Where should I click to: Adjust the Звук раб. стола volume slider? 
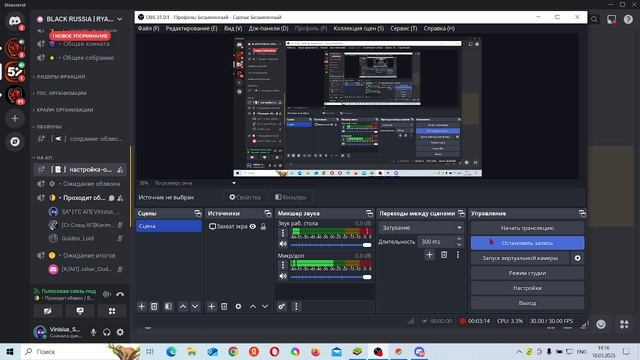[x=331, y=245]
